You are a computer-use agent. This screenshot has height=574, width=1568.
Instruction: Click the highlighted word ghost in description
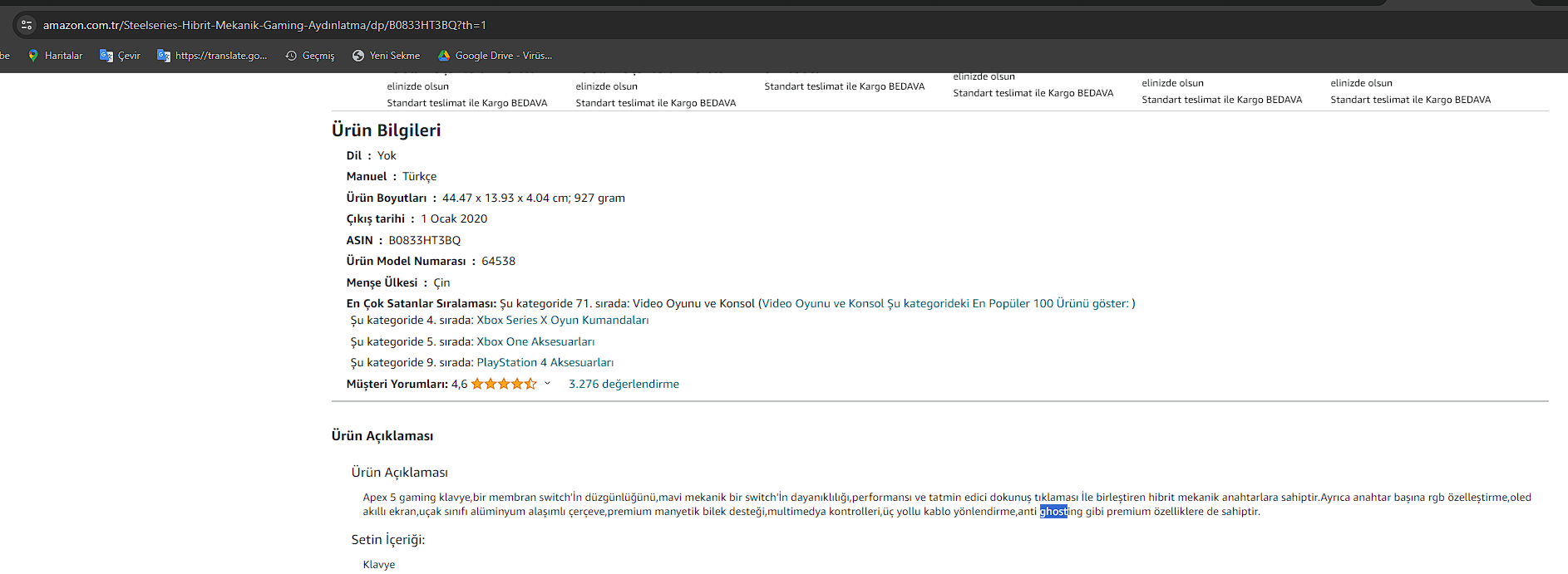pos(1053,511)
